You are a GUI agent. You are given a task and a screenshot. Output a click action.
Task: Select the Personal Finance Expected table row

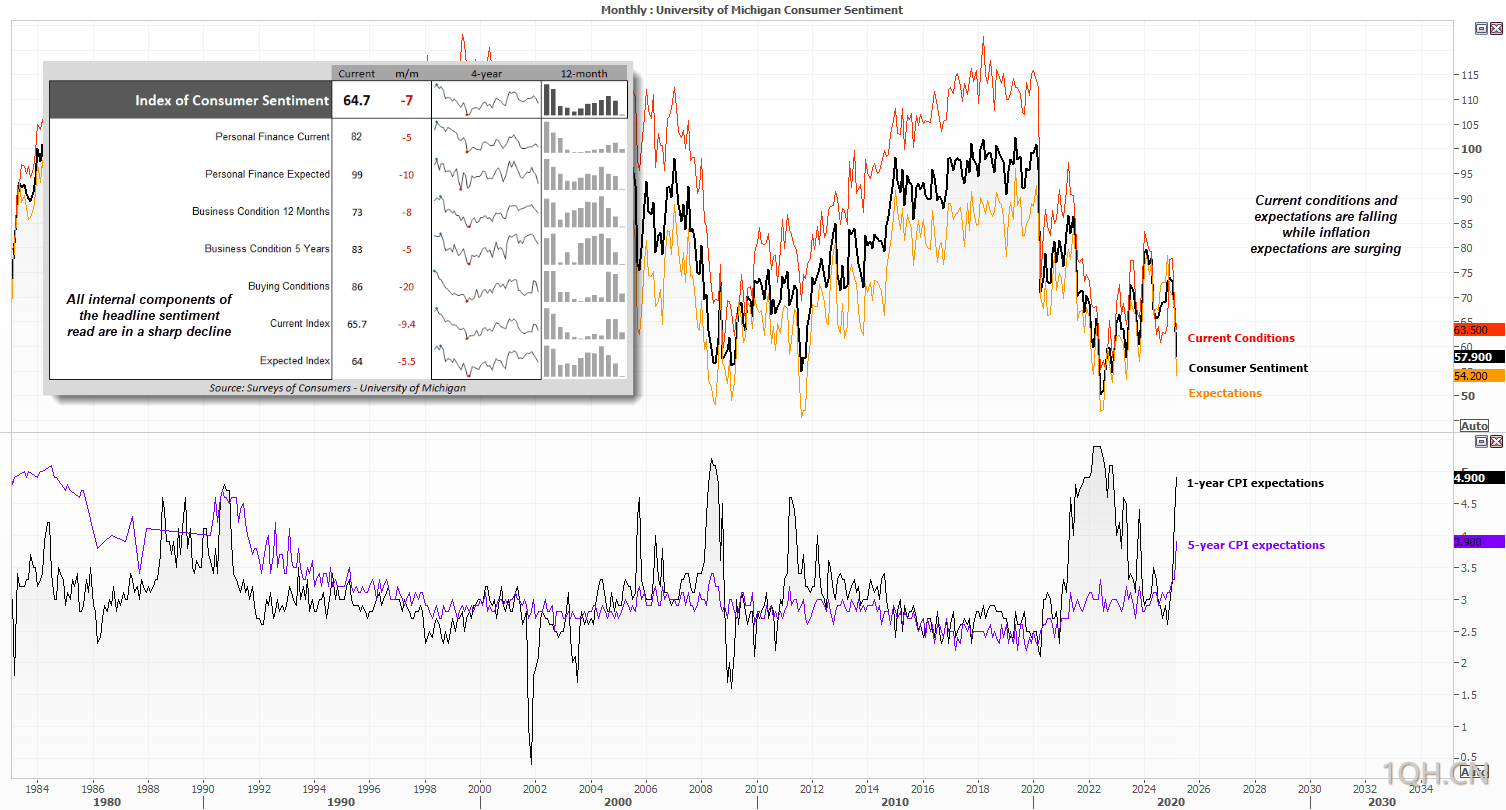[x=338, y=174]
